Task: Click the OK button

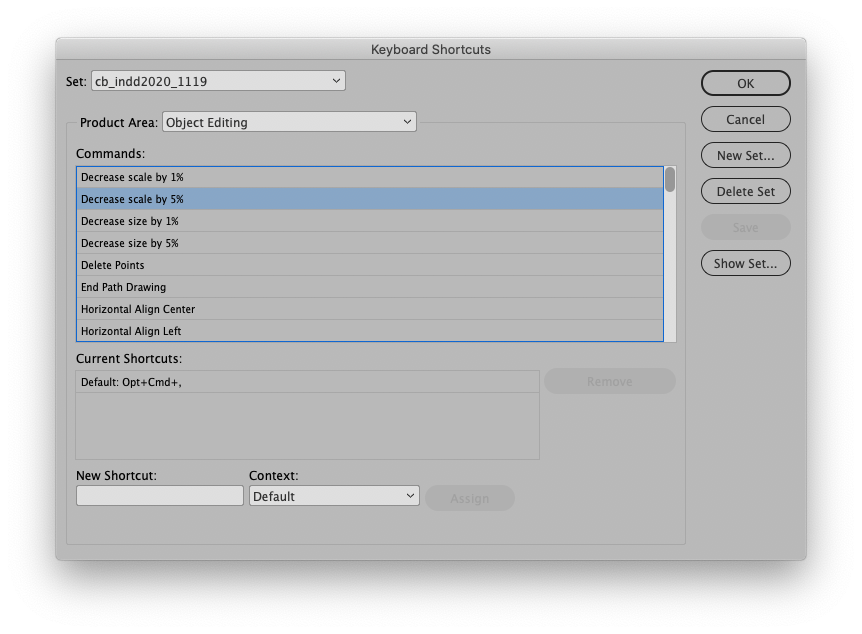Action: coord(745,83)
